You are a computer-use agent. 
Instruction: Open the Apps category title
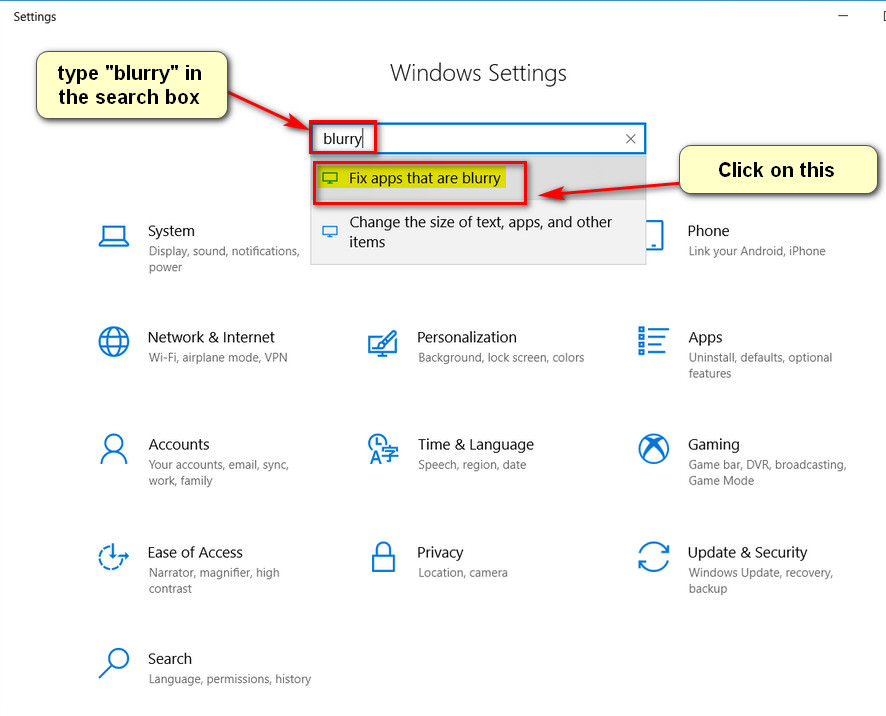(x=705, y=338)
